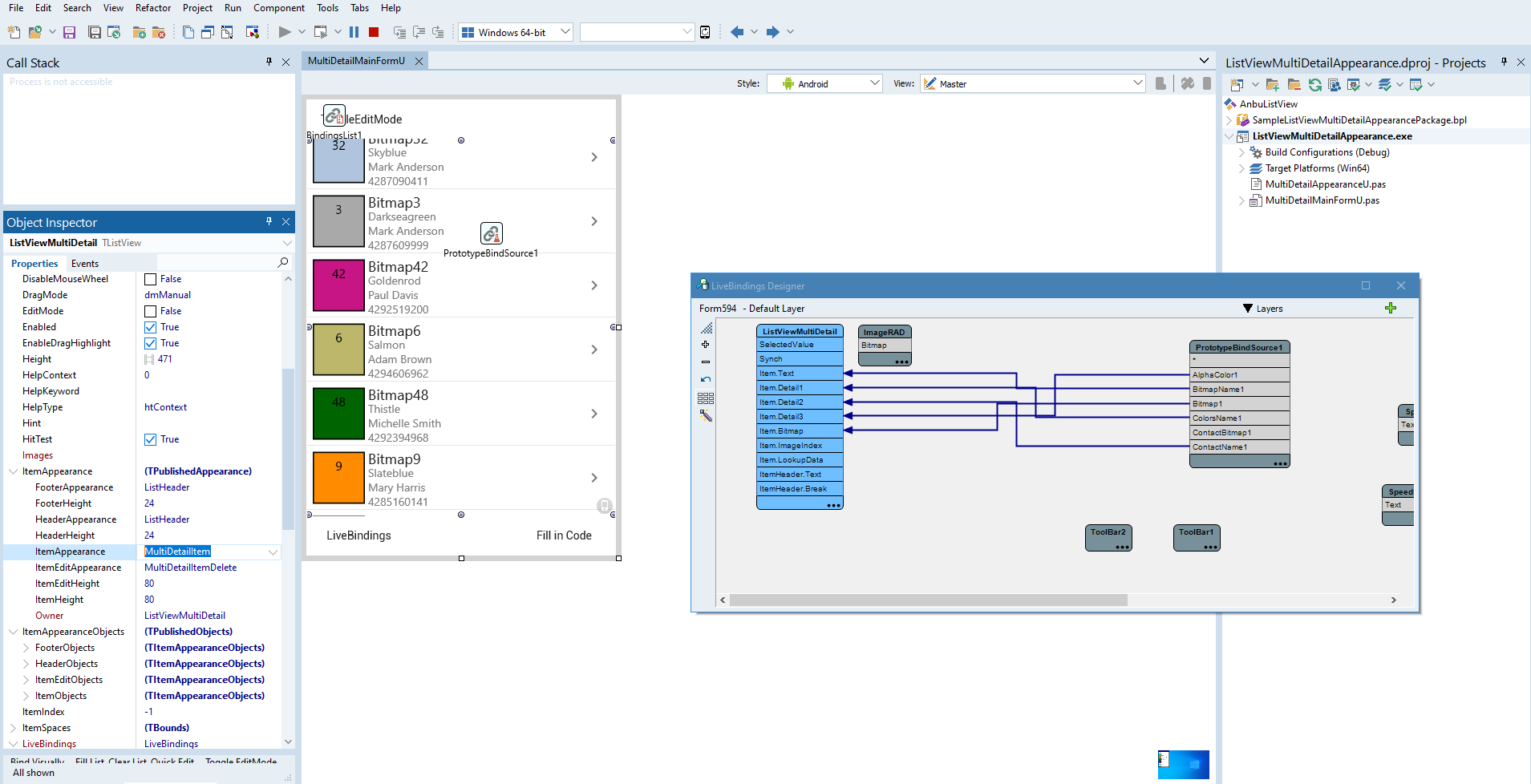This screenshot has height=784, width=1531.
Task: Expand the ItemSpaces property
Action: point(13,728)
